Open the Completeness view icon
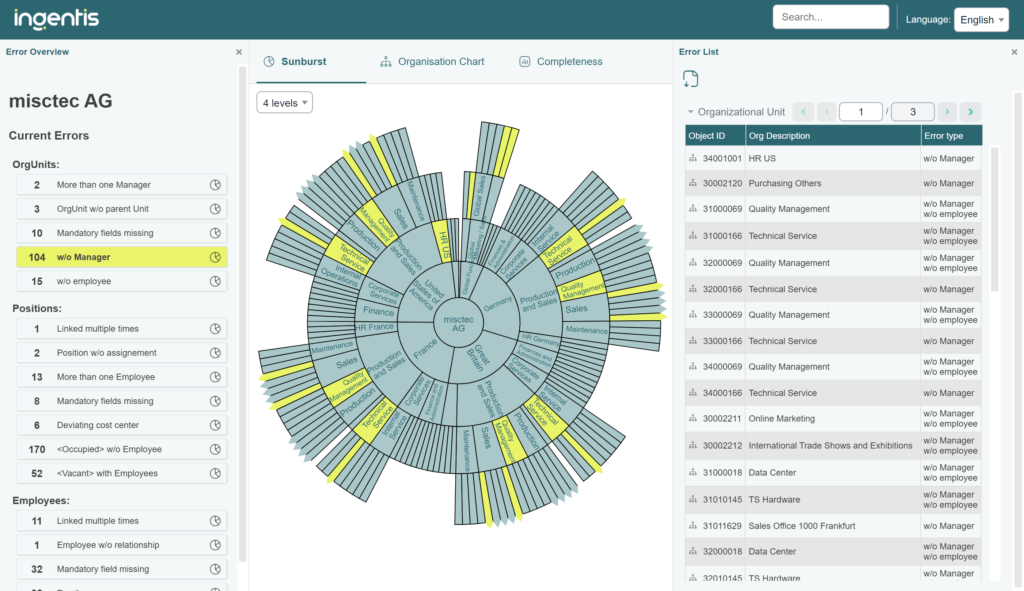 pyautogui.click(x=524, y=61)
